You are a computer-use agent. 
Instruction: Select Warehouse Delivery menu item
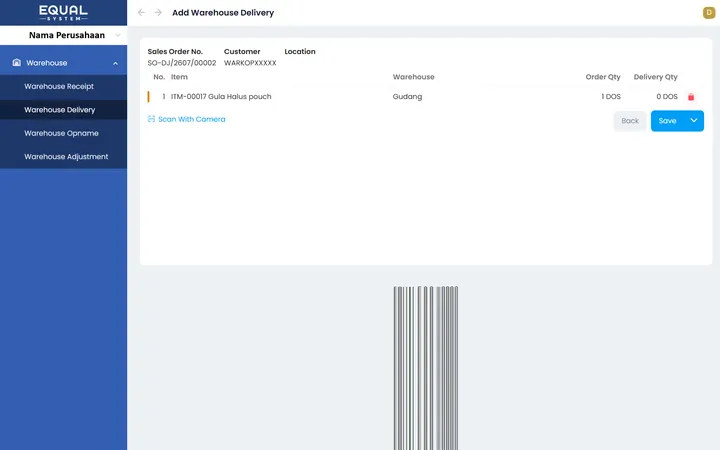click(x=60, y=110)
